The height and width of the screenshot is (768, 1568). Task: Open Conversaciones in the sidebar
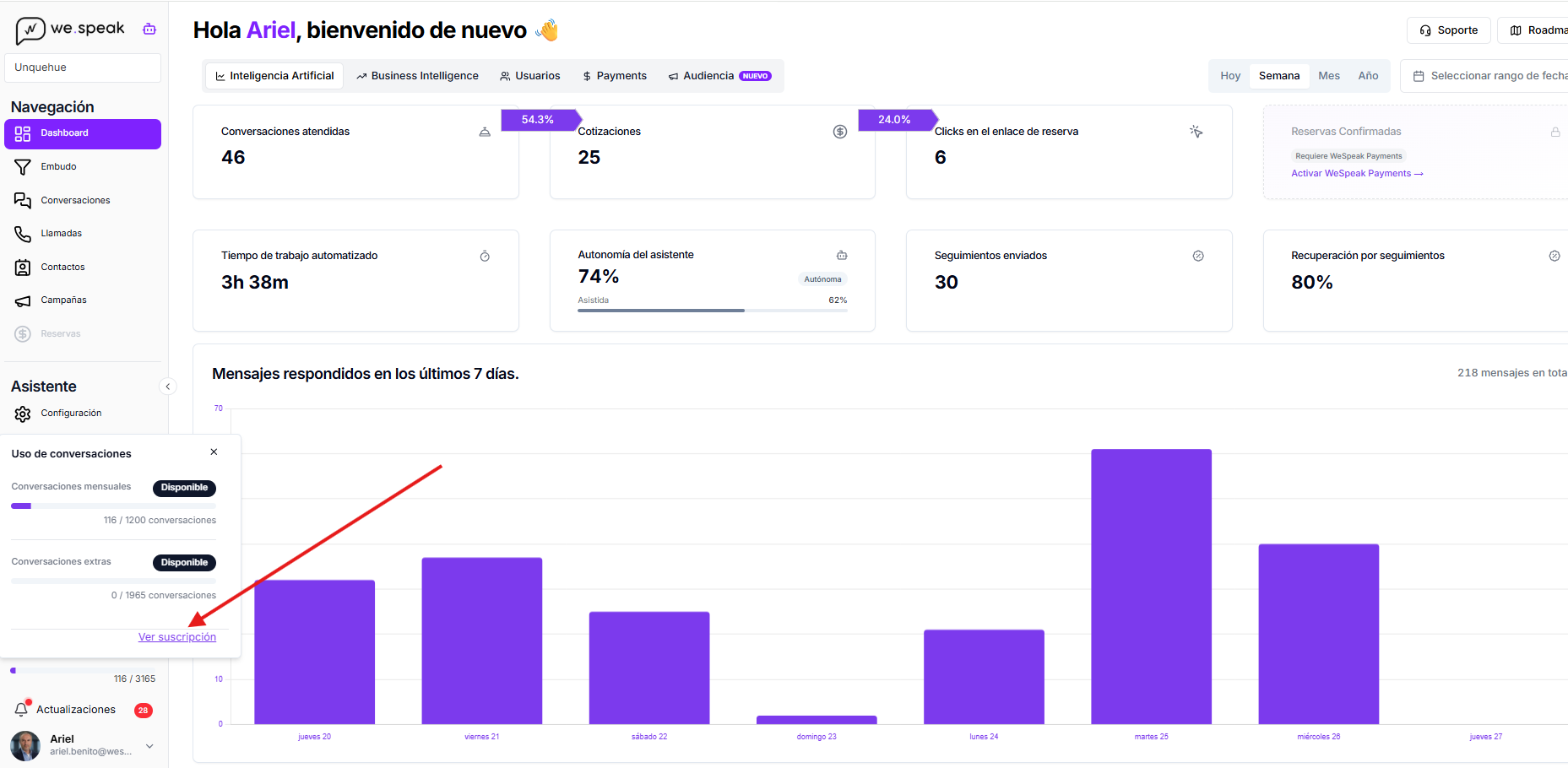(x=83, y=201)
